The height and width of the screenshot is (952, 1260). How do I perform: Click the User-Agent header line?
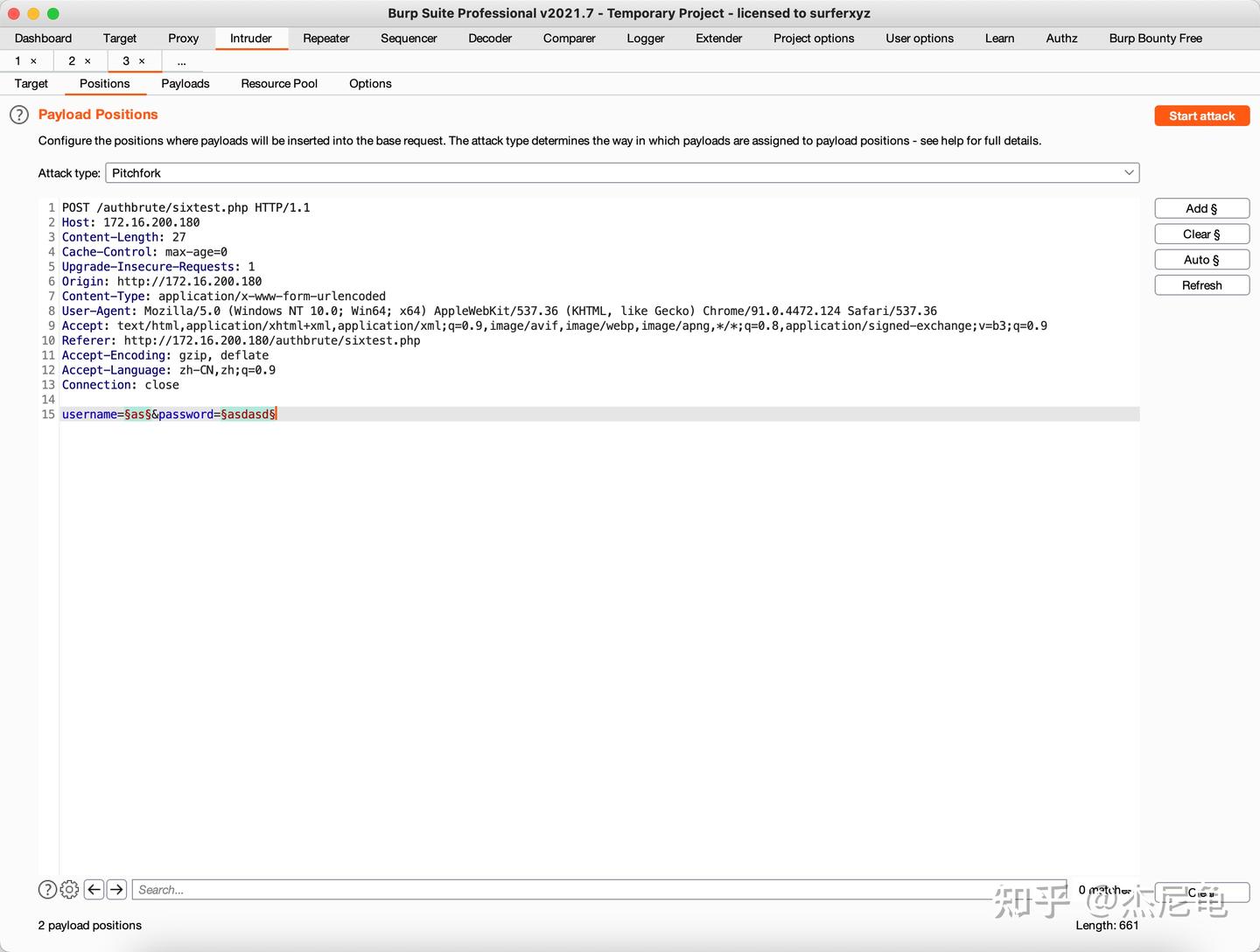[x=500, y=311]
